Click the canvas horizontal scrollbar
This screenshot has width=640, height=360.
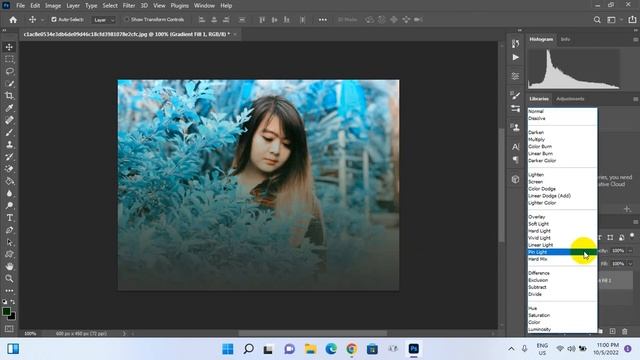click(x=313, y=333)
